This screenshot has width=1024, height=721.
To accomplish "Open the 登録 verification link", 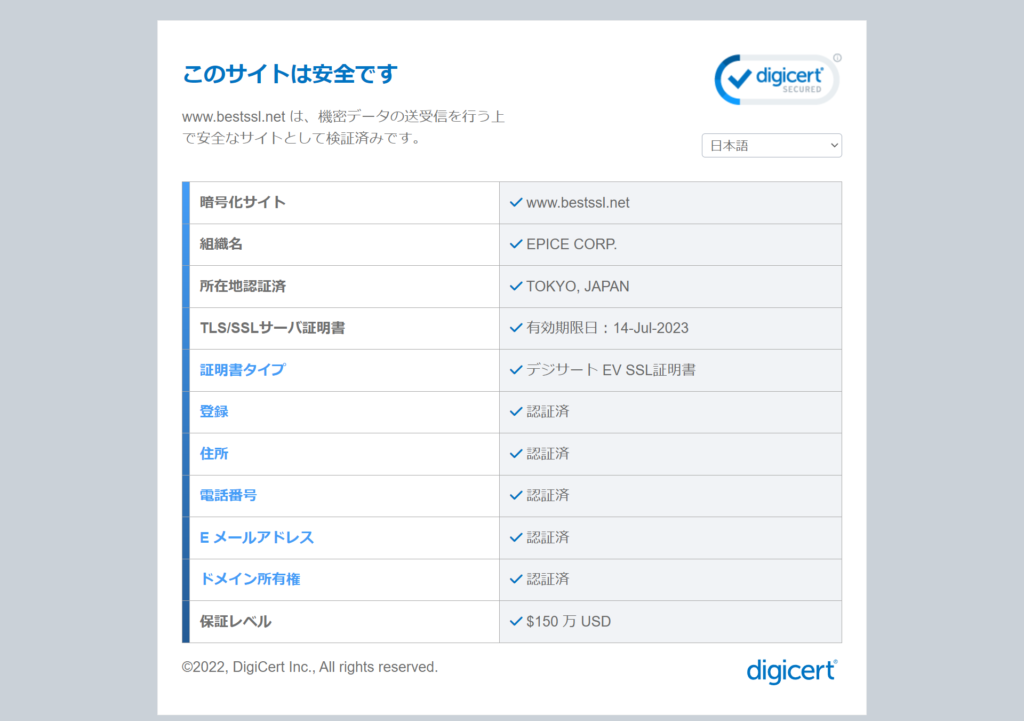I will coord(213,411).
